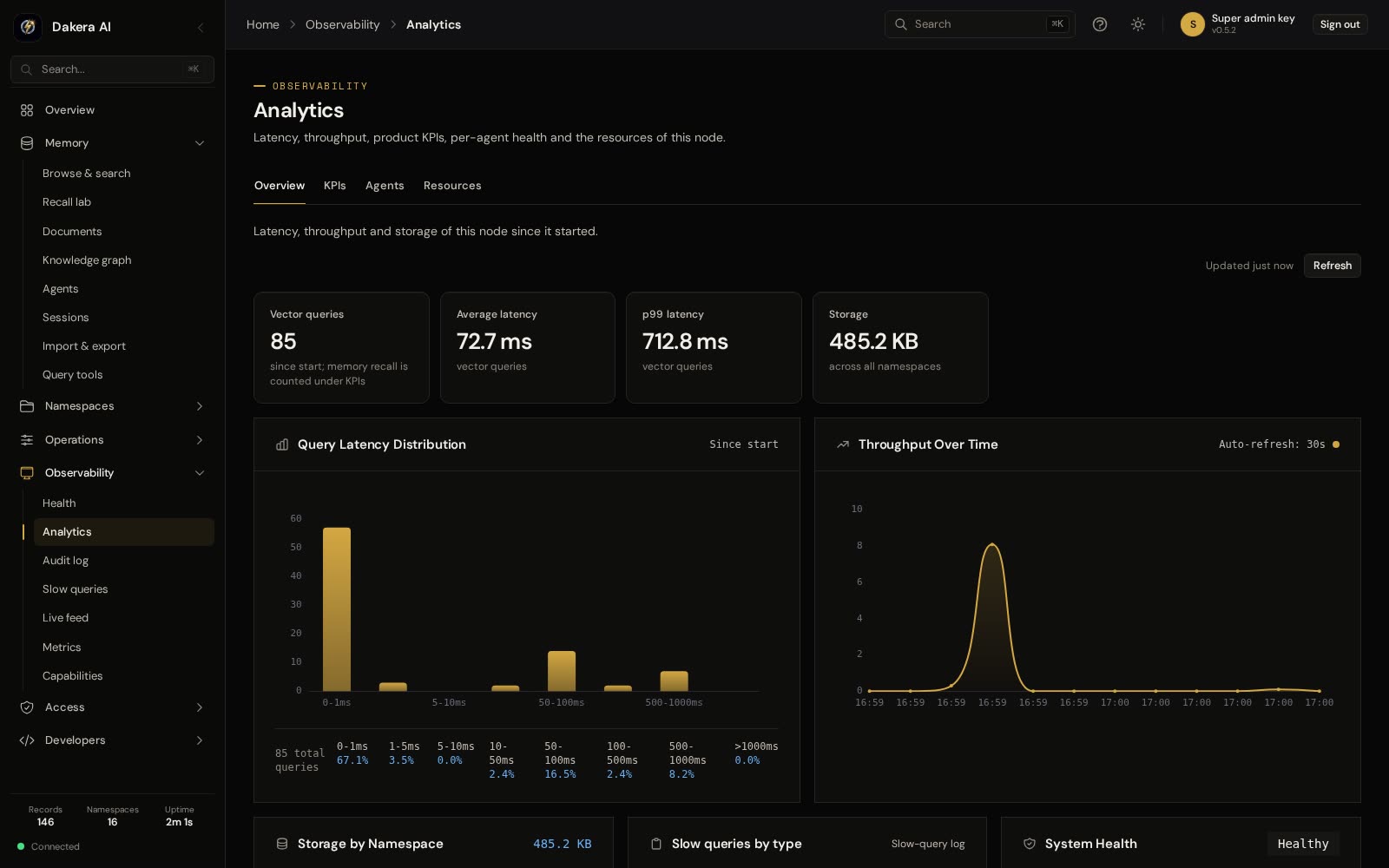
Task: Open Query tools page
Action: point(124,375)
